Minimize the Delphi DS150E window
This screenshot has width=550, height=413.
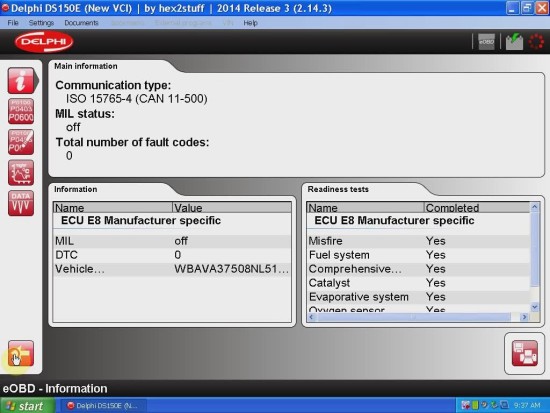click(x=512, y=8)
